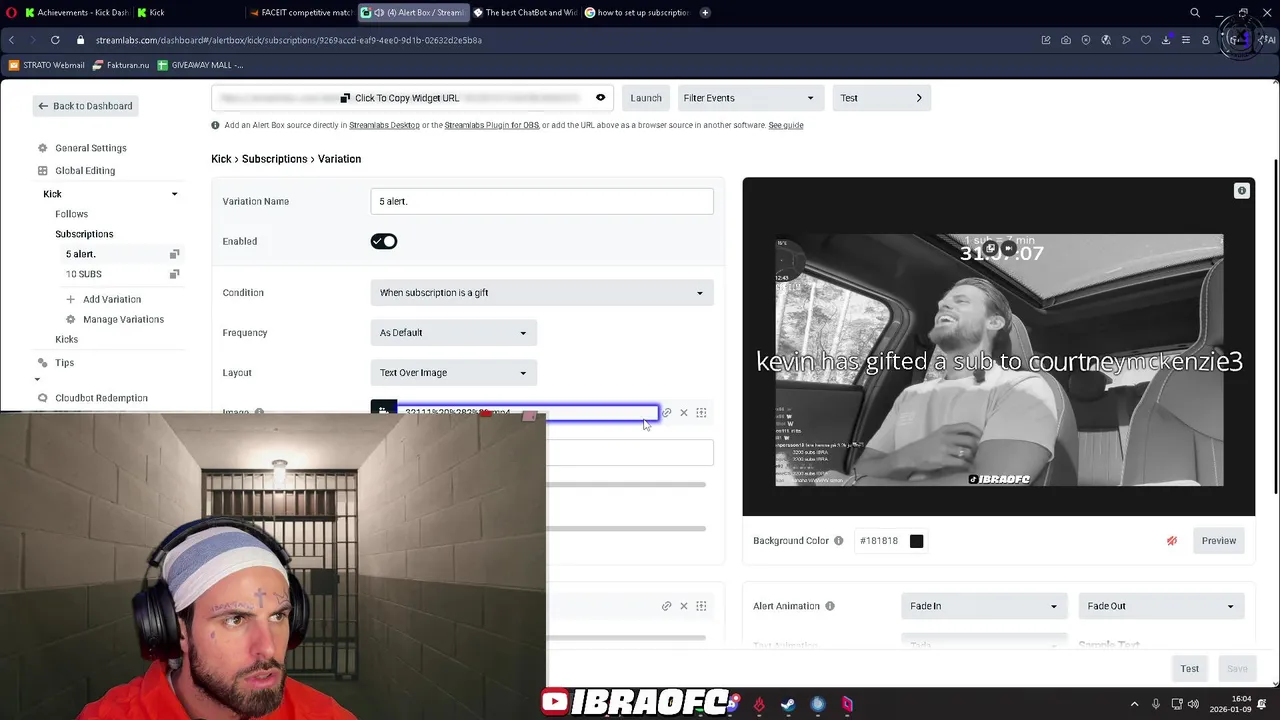This screenshot has height=720, width=1280.
Task: Click the Subscriptions breadcrumb
Action: [x=274, y=159]
